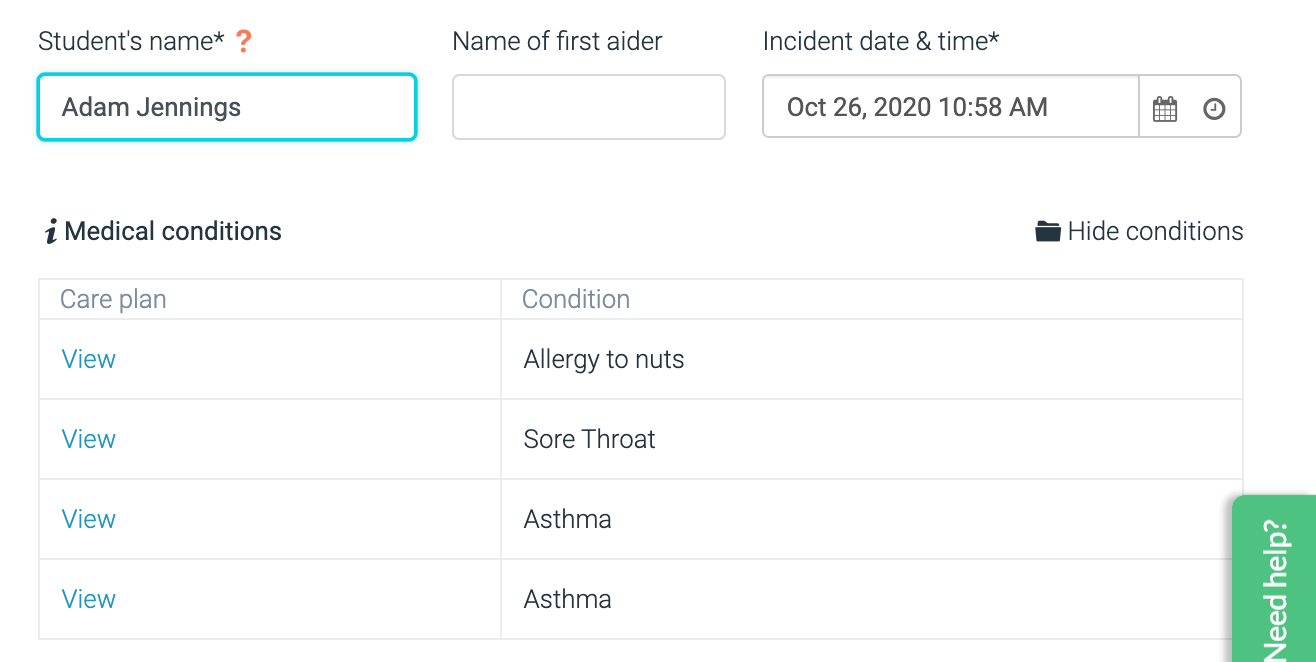Viewport: 1316px width, 662px height.
Task: Click the Incident date & time label
Action: click(x=880, y=41)
